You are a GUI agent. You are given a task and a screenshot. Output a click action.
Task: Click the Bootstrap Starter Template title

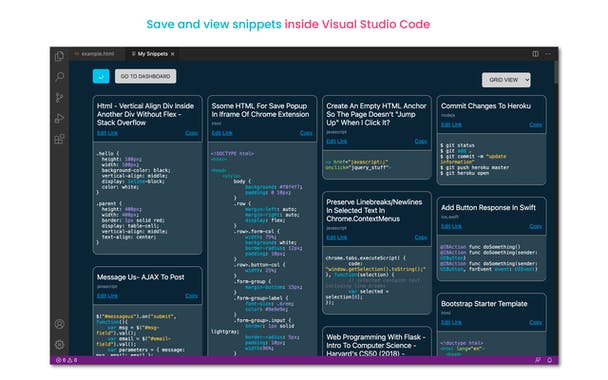pyautogui.click(x=484, y=304)
